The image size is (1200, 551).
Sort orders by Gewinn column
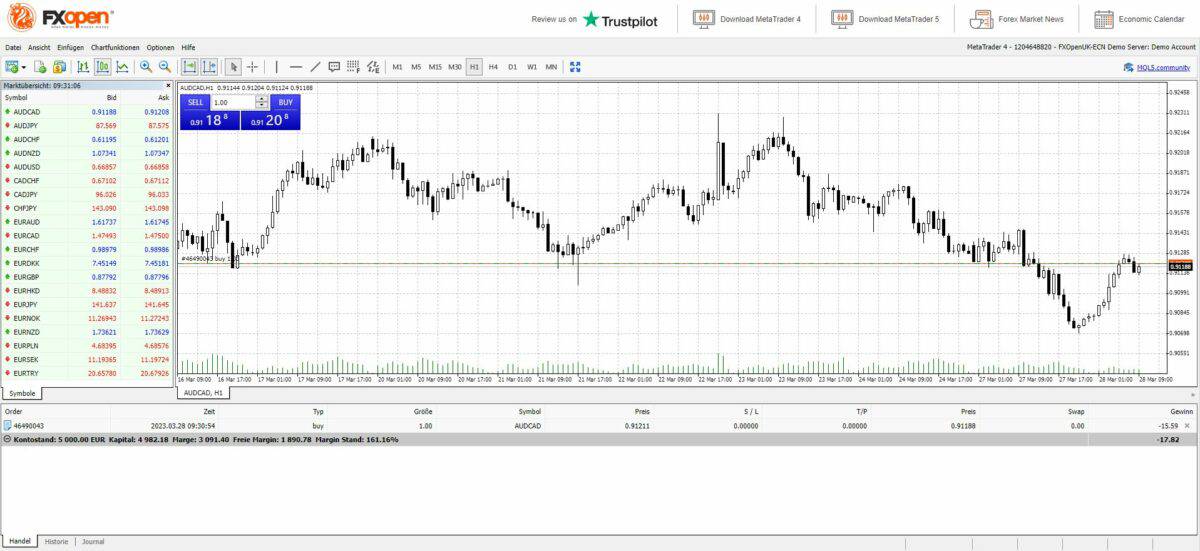coord(1182,411)
